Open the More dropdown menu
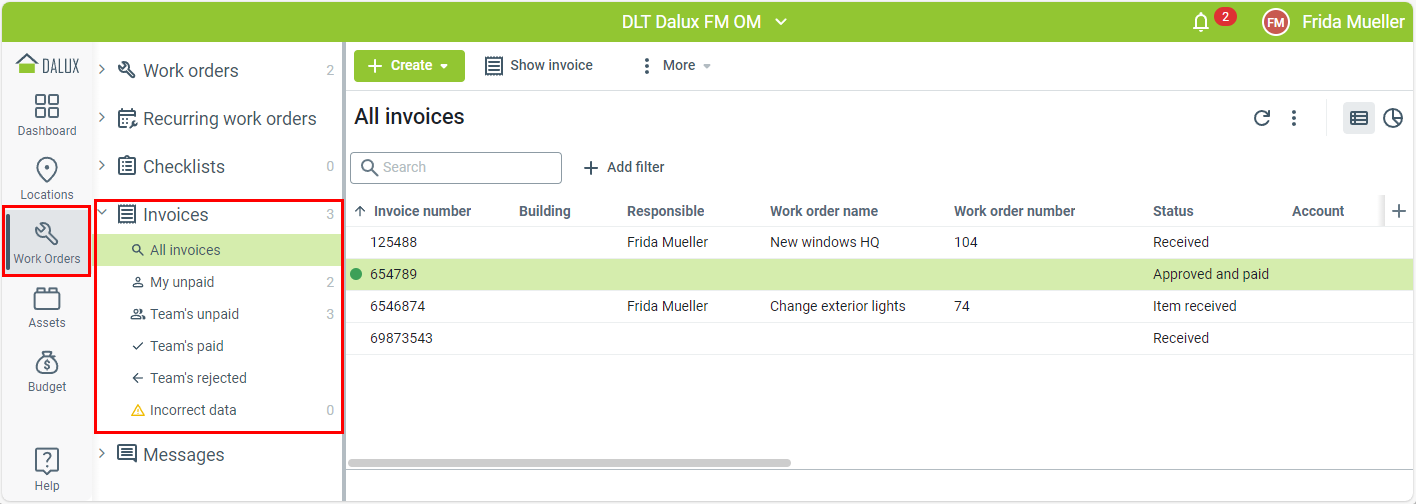The width and height of the screenshot is (1416, 504). point(677,66)
